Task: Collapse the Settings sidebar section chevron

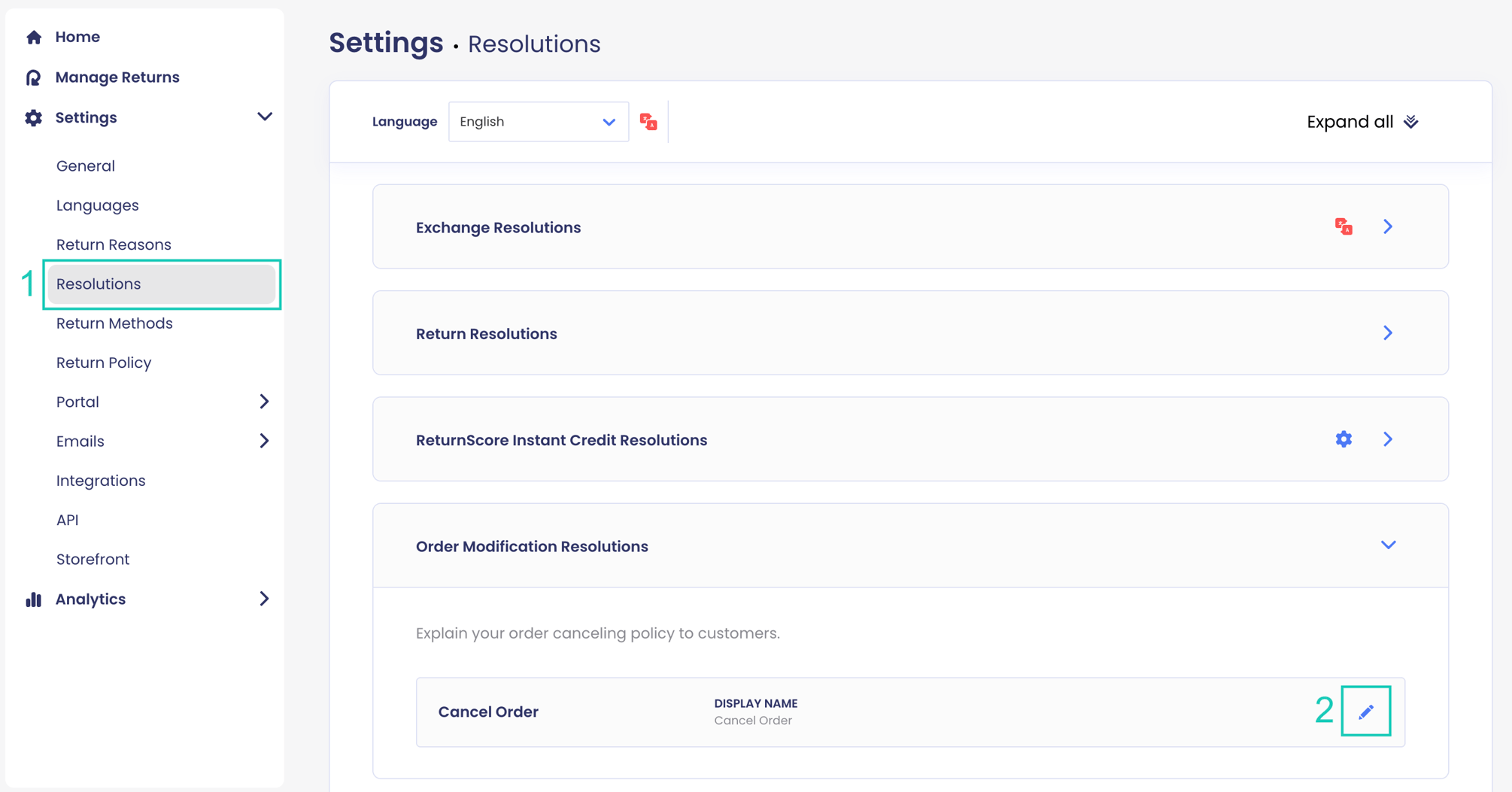Action: point(264,117)
